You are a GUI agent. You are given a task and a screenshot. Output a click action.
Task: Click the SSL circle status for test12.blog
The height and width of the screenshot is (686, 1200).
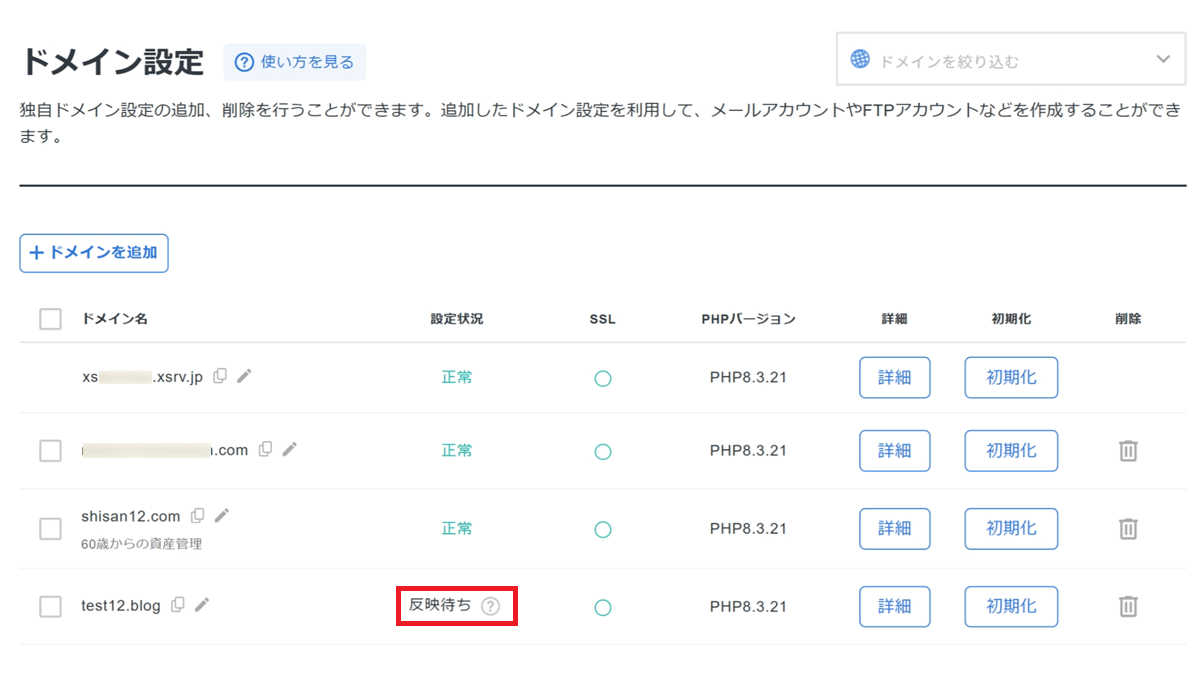[x=602, y=607]
